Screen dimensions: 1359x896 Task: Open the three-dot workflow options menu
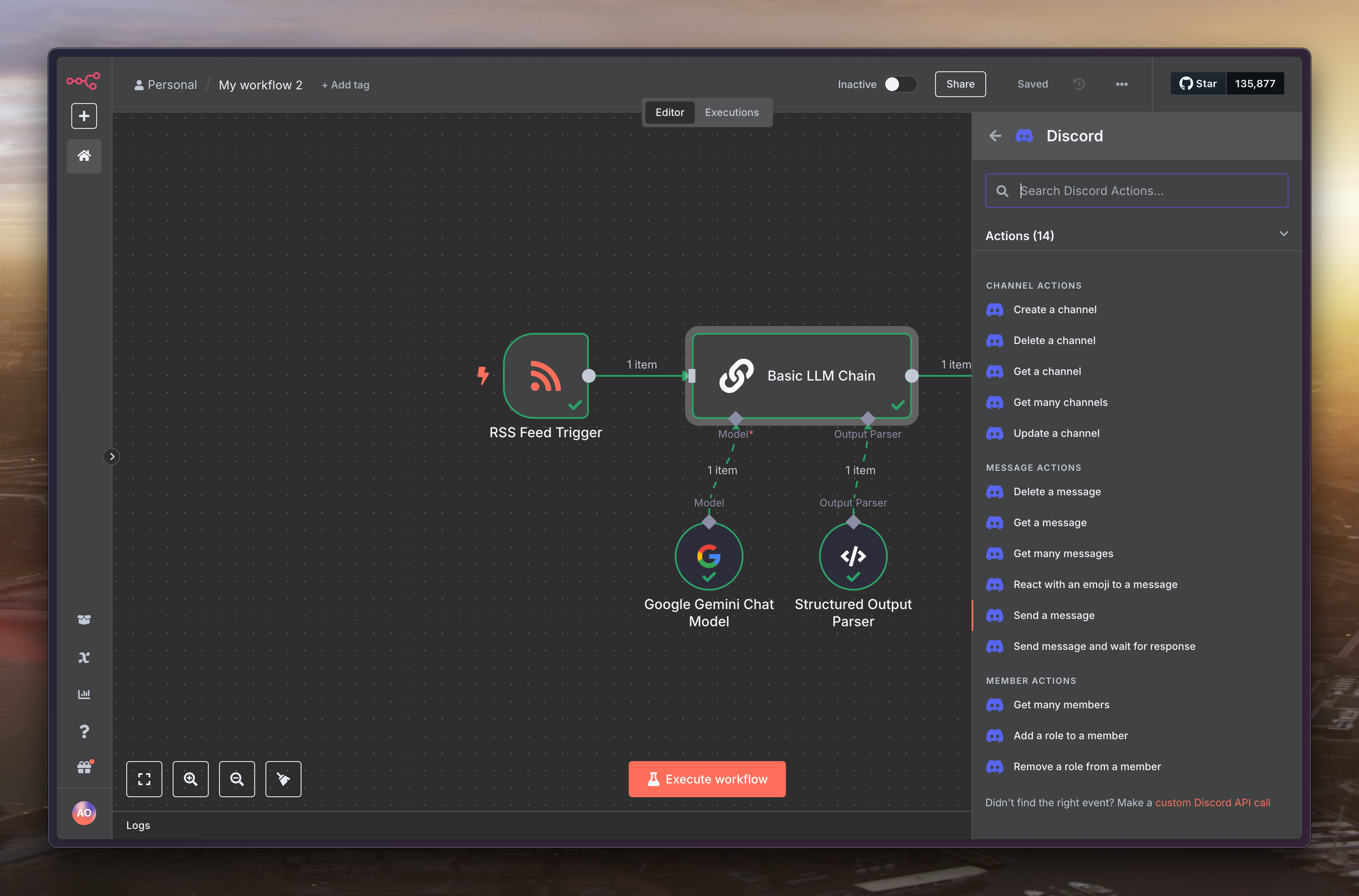coord(1121,85)
